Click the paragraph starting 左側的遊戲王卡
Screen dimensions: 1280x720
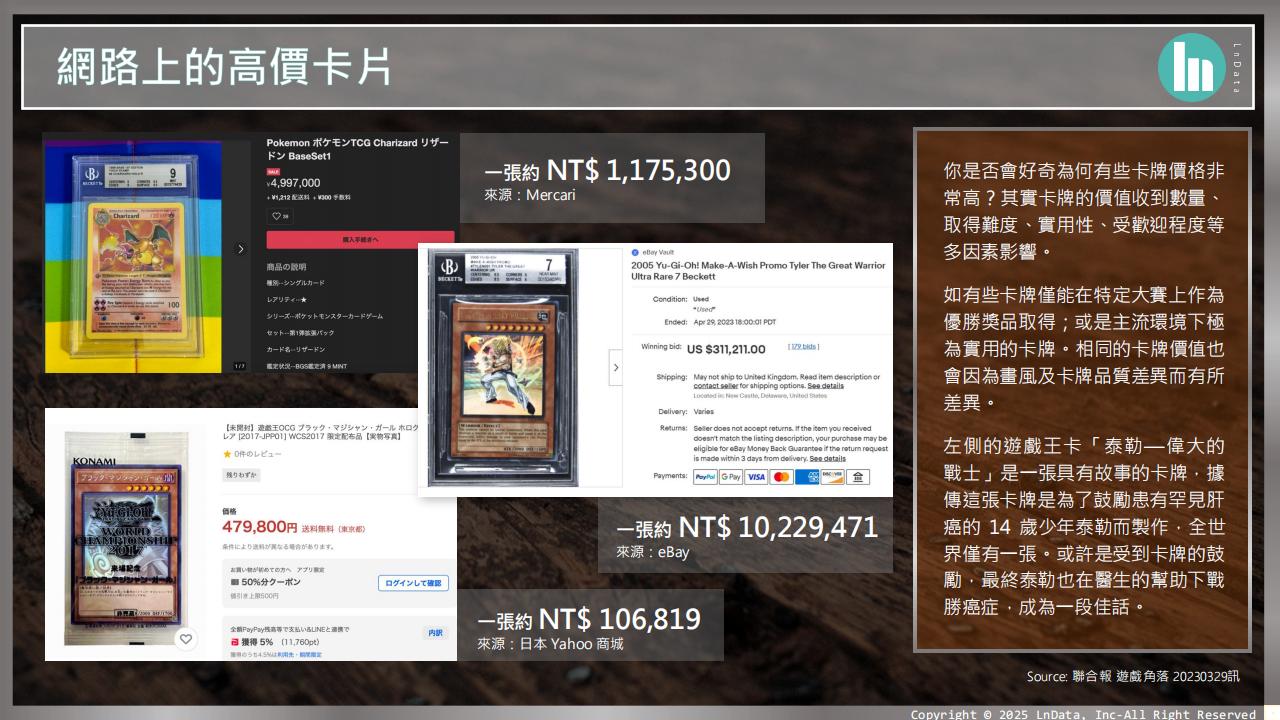(x=1083, y=527)
